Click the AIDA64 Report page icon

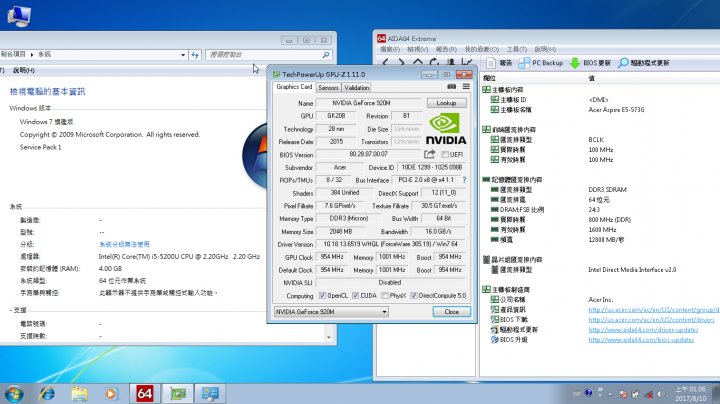click(491, 62)
